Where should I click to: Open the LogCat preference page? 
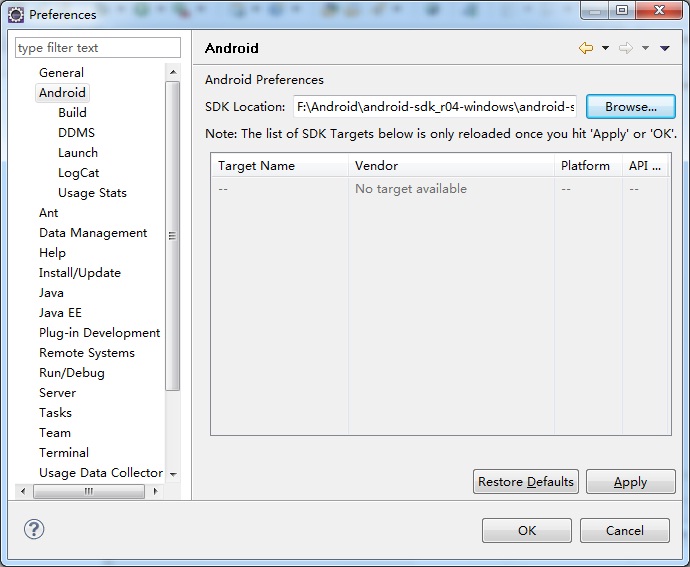click(78, 173)
